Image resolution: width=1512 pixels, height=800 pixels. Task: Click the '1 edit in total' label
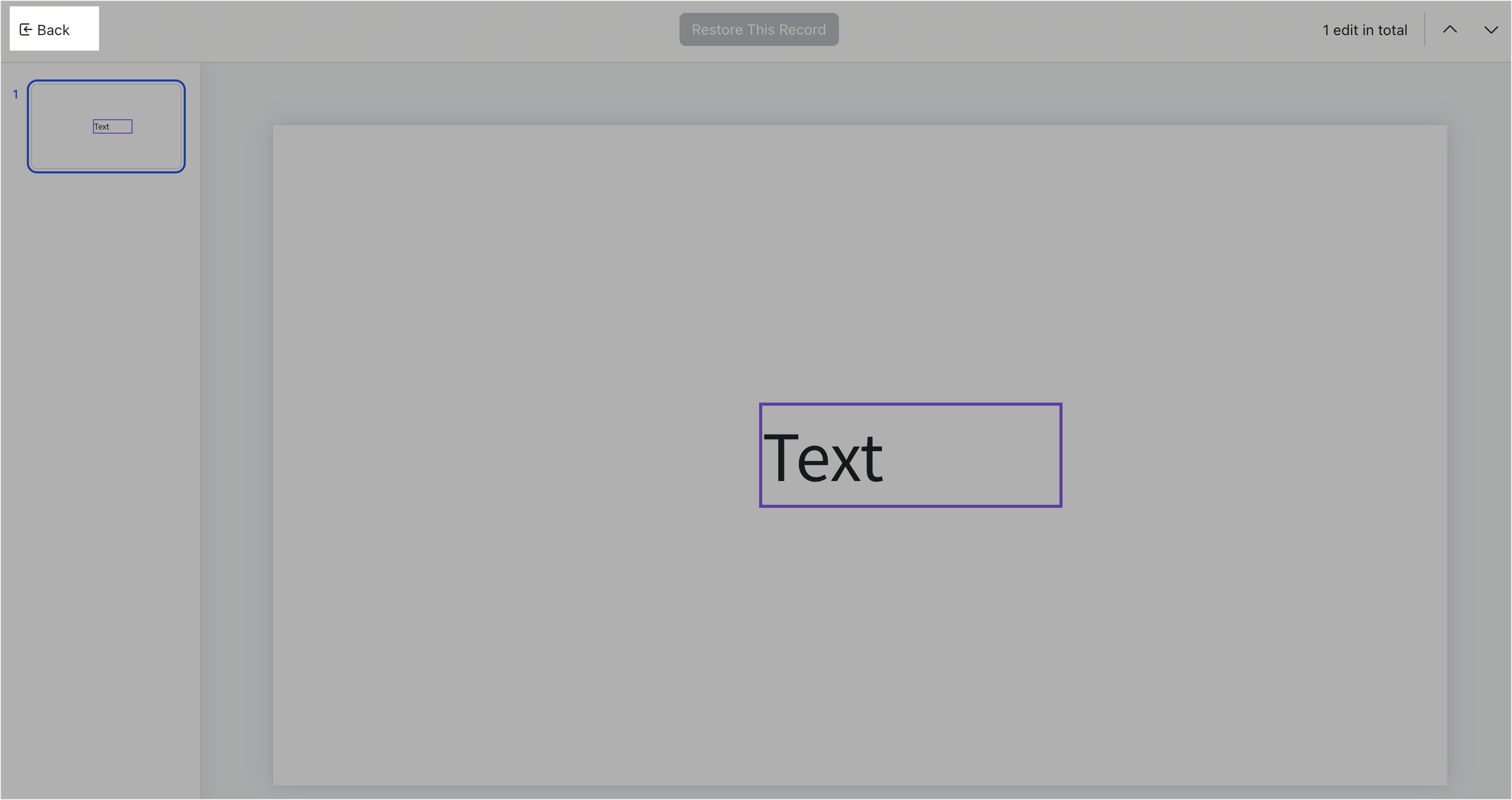coord(1364,30)
